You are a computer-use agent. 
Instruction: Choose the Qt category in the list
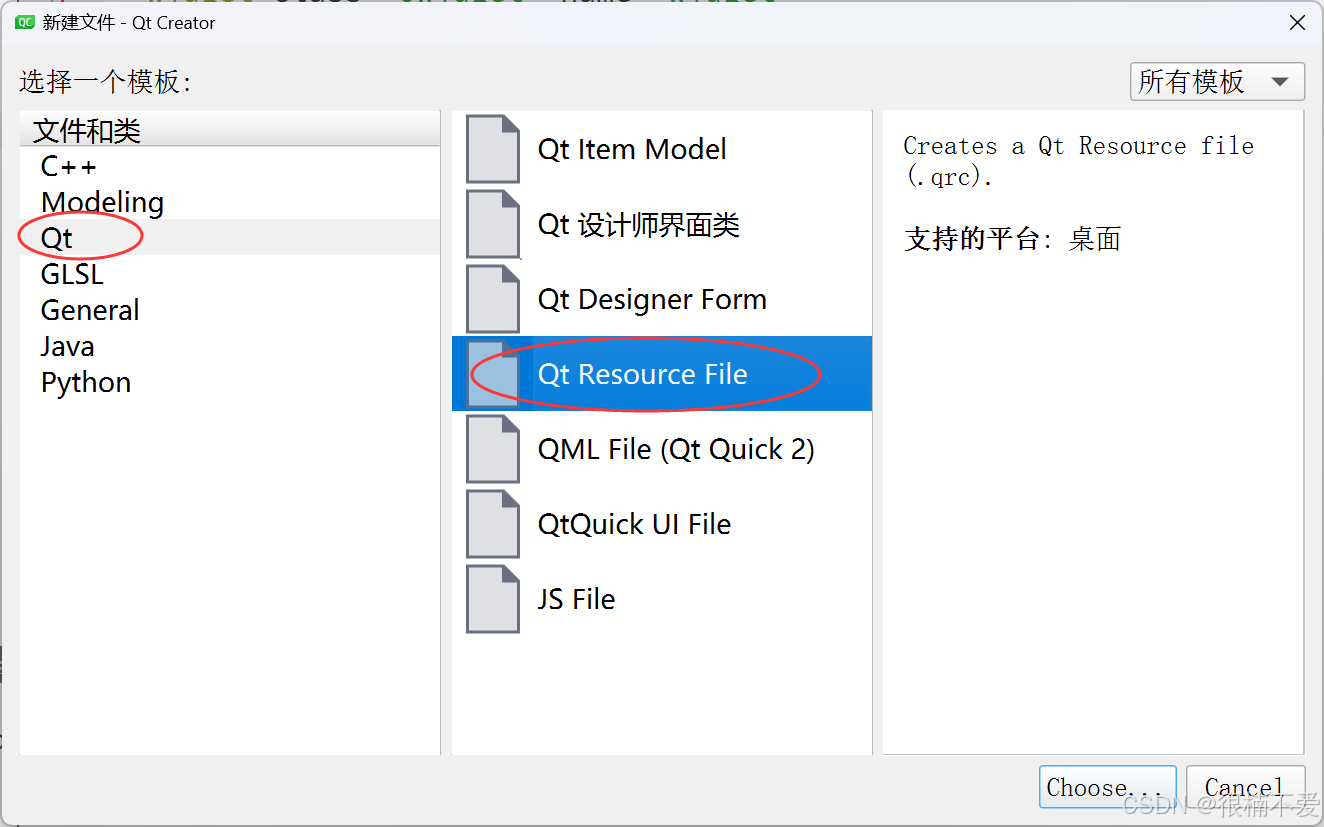coord(229,238)
